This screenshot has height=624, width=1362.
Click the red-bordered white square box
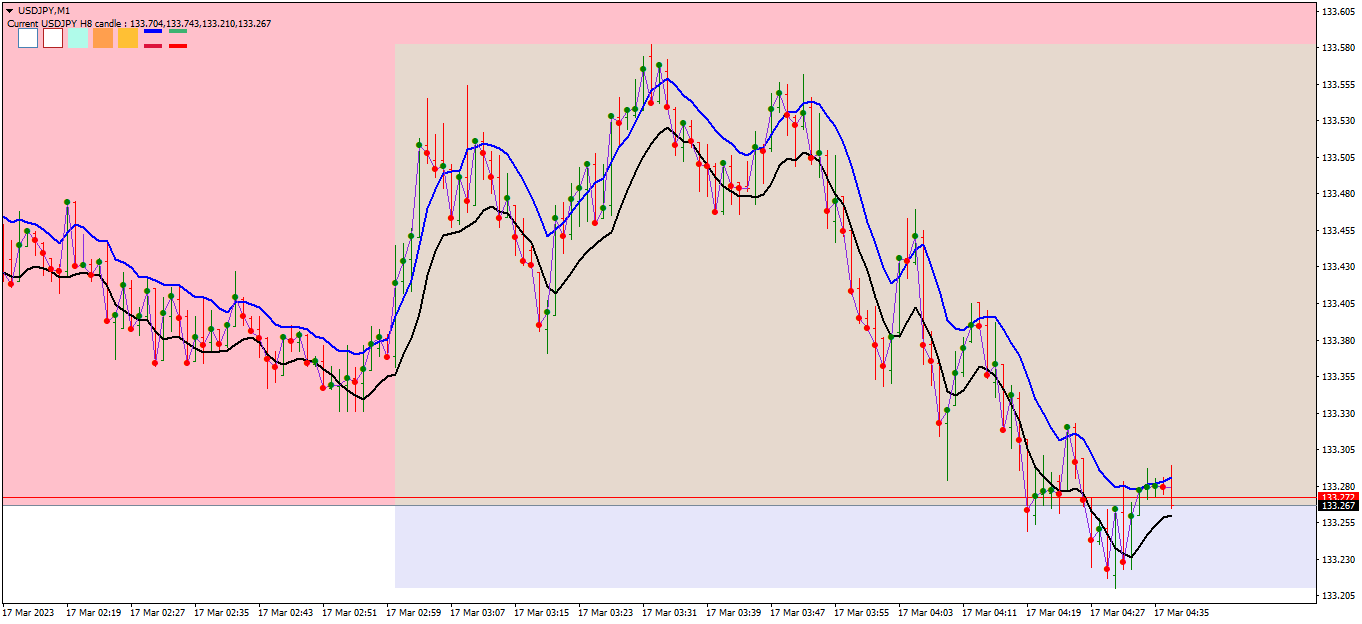coord(53,38)
